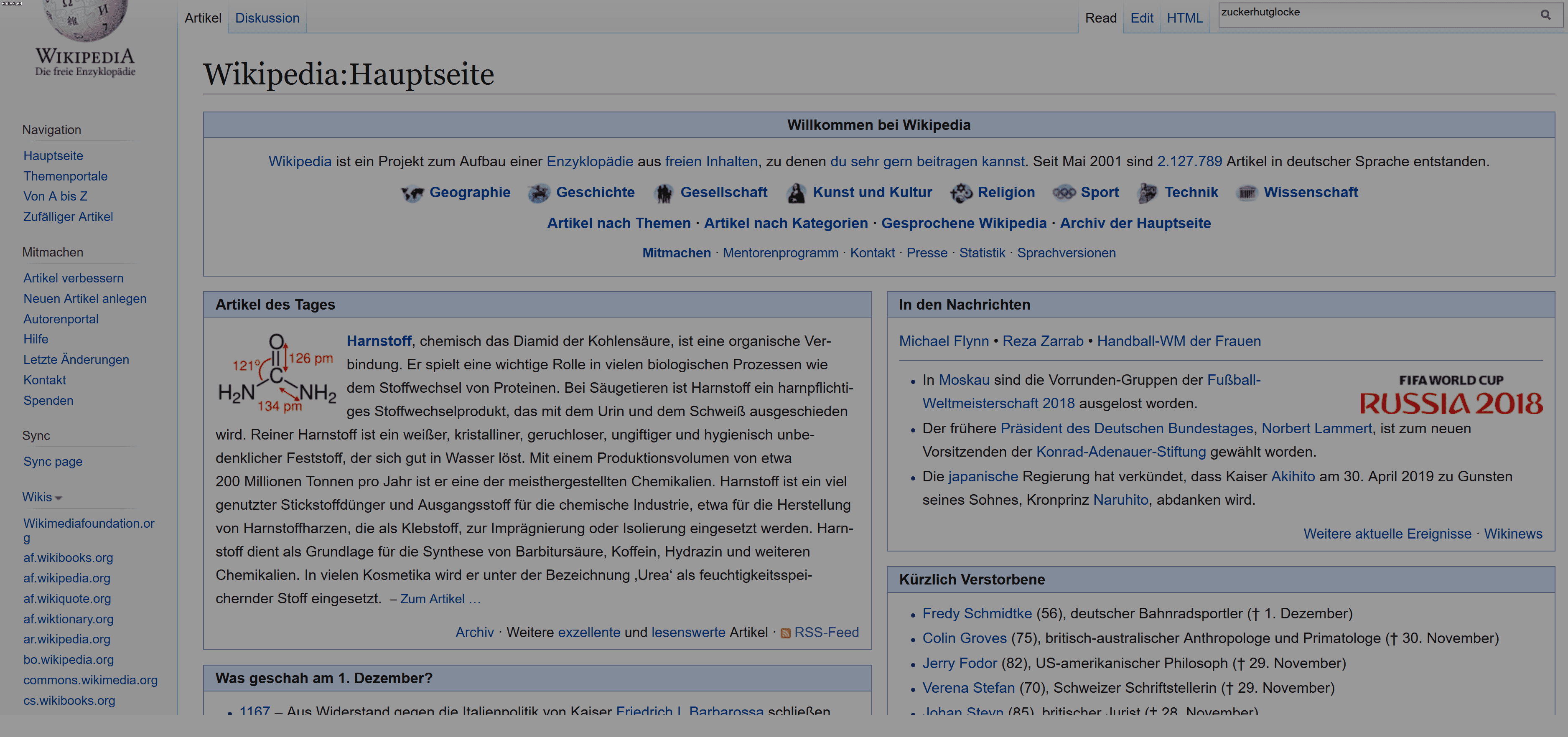This screenshot has width=1568, height=737.
Task: Open Artikel nach Kategorien link
Action: click(x=786, y=224)
